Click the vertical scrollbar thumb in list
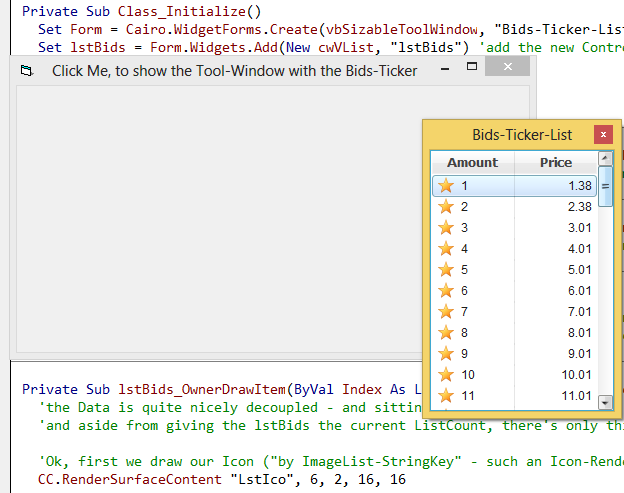This screenshot has width=624, height=493. [x=605, y=186]
